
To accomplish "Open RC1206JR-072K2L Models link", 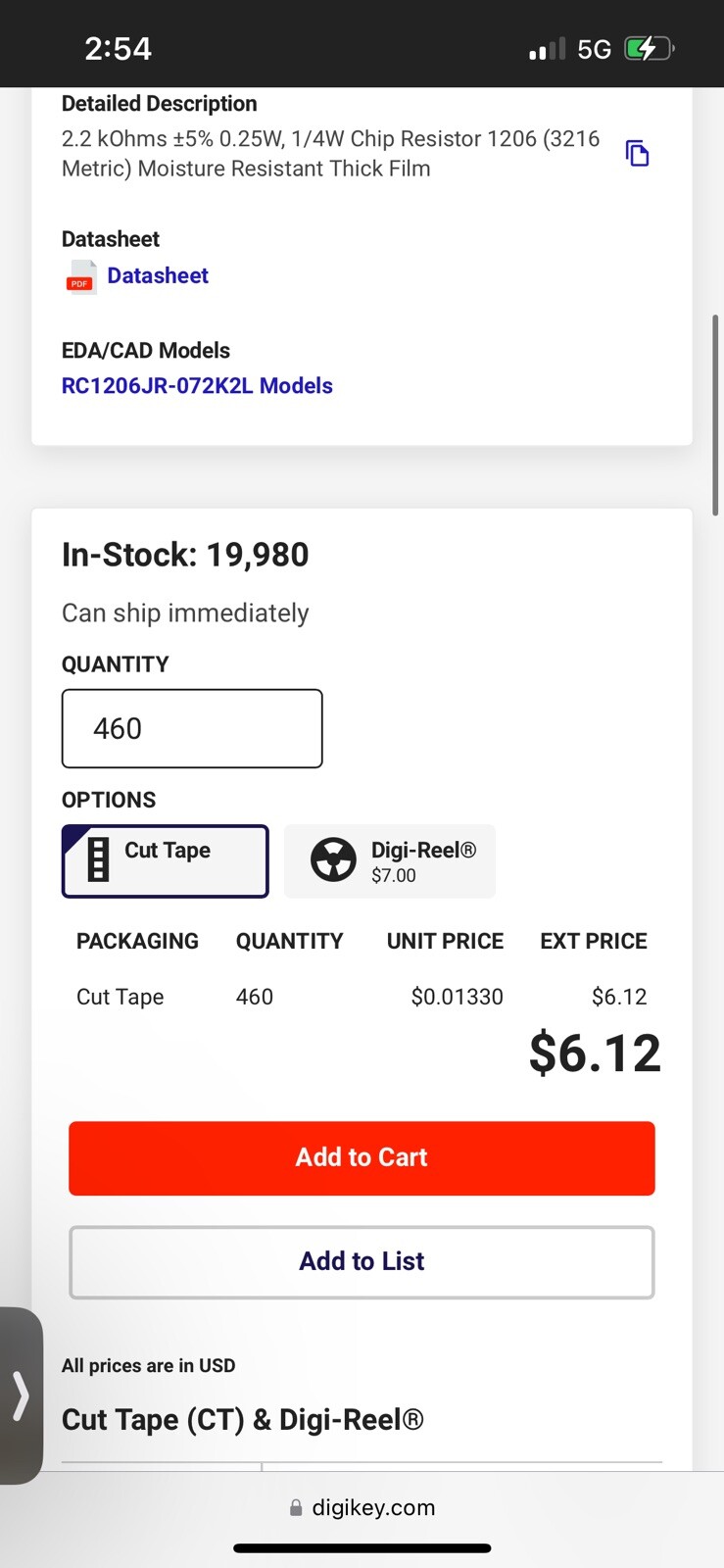I will [x=197, y=386].
